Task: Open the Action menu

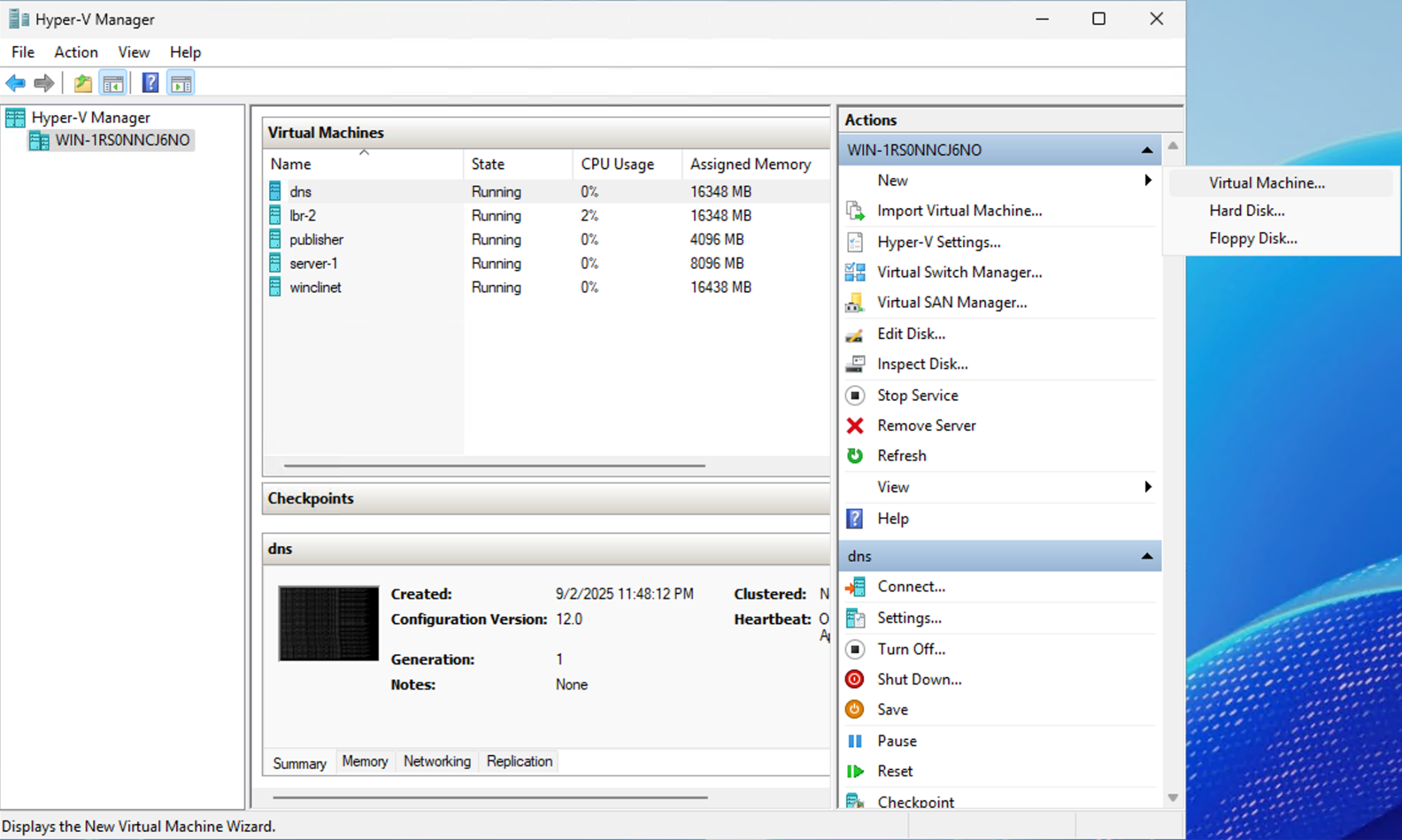Action: click(x=76, y=52)
